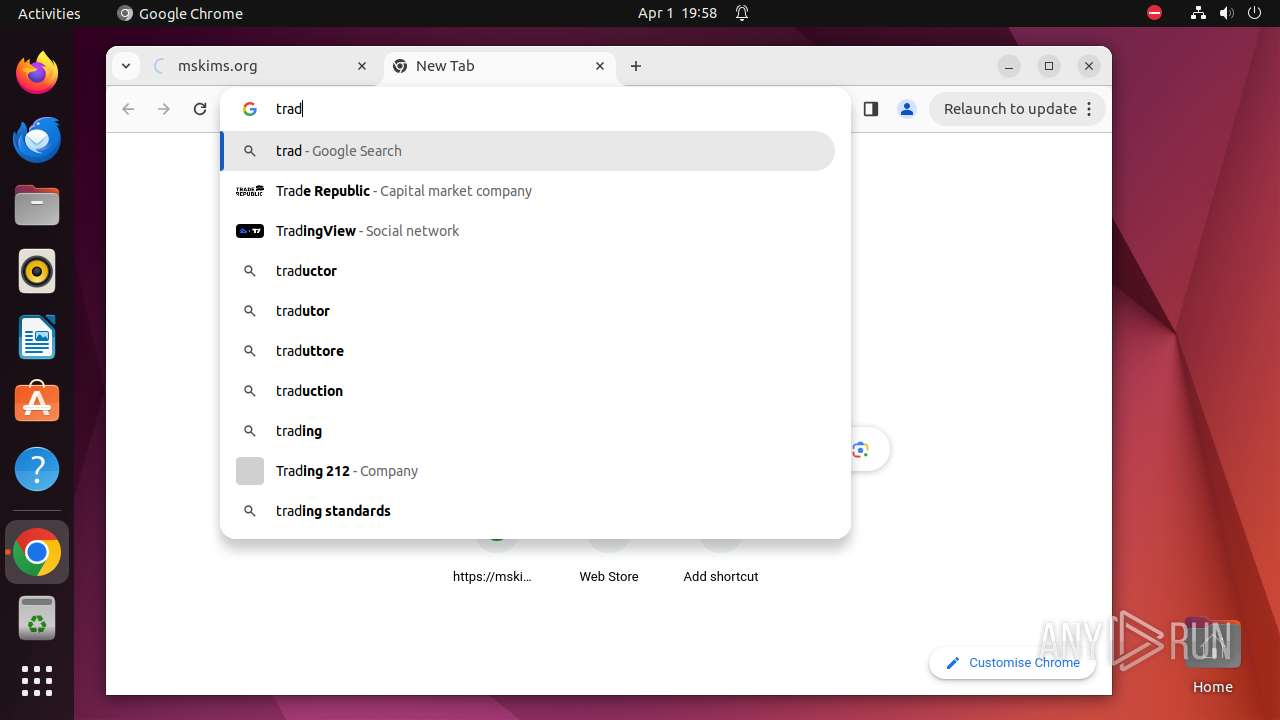This screenshot has width=1280, height=720.
Task: Switch to the mskims.org tab
Action: pos(262,66)
